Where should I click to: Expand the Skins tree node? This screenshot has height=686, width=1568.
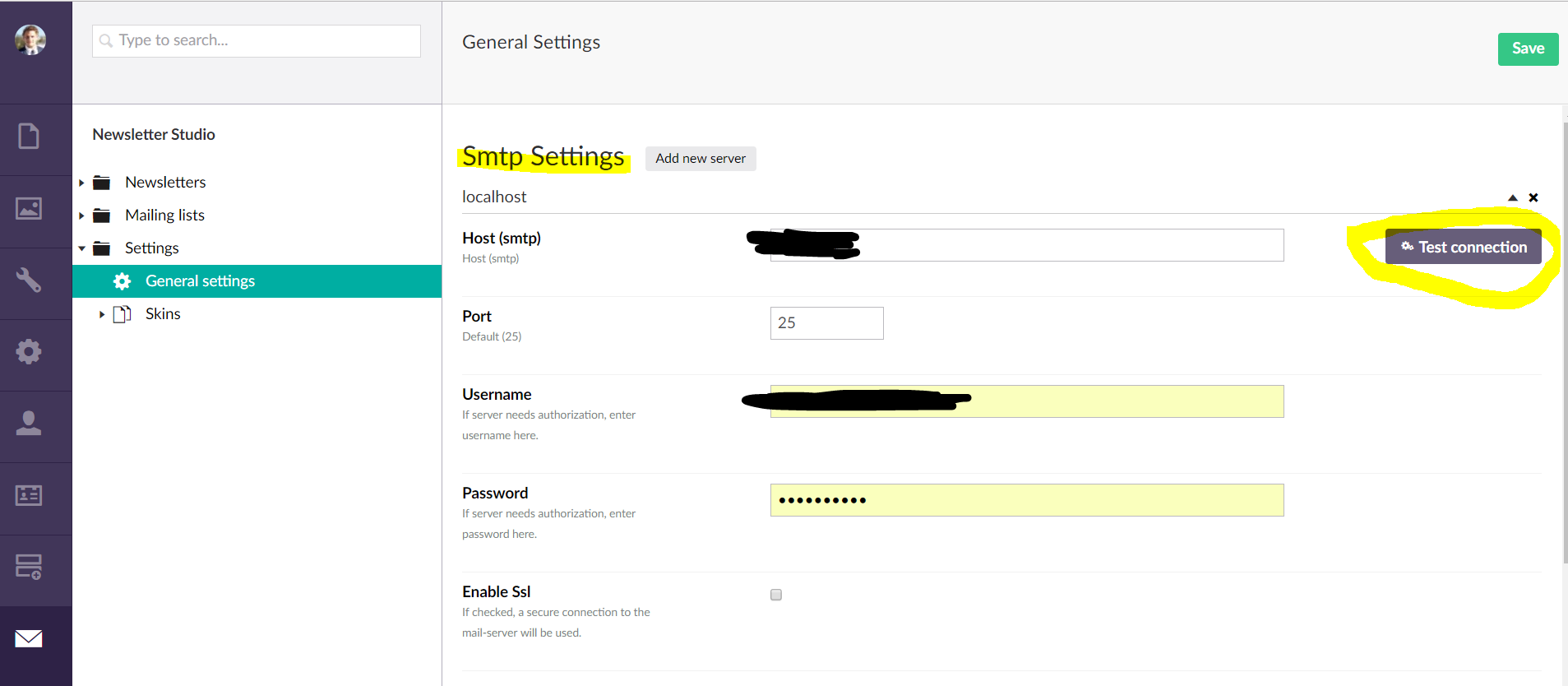[102, 314]
